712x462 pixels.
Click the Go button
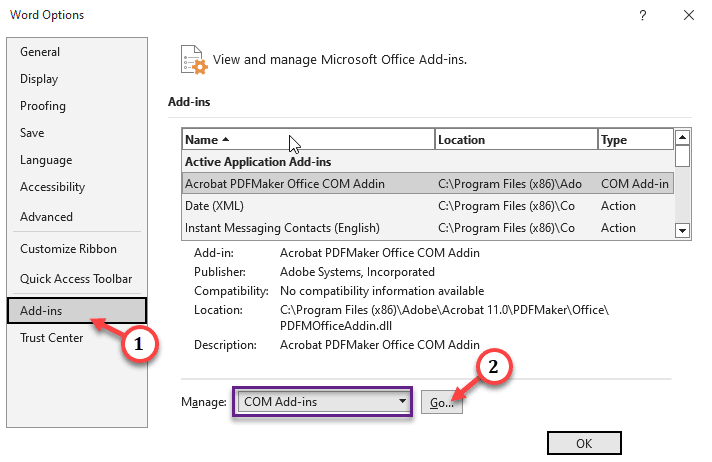tap(442, 402)
